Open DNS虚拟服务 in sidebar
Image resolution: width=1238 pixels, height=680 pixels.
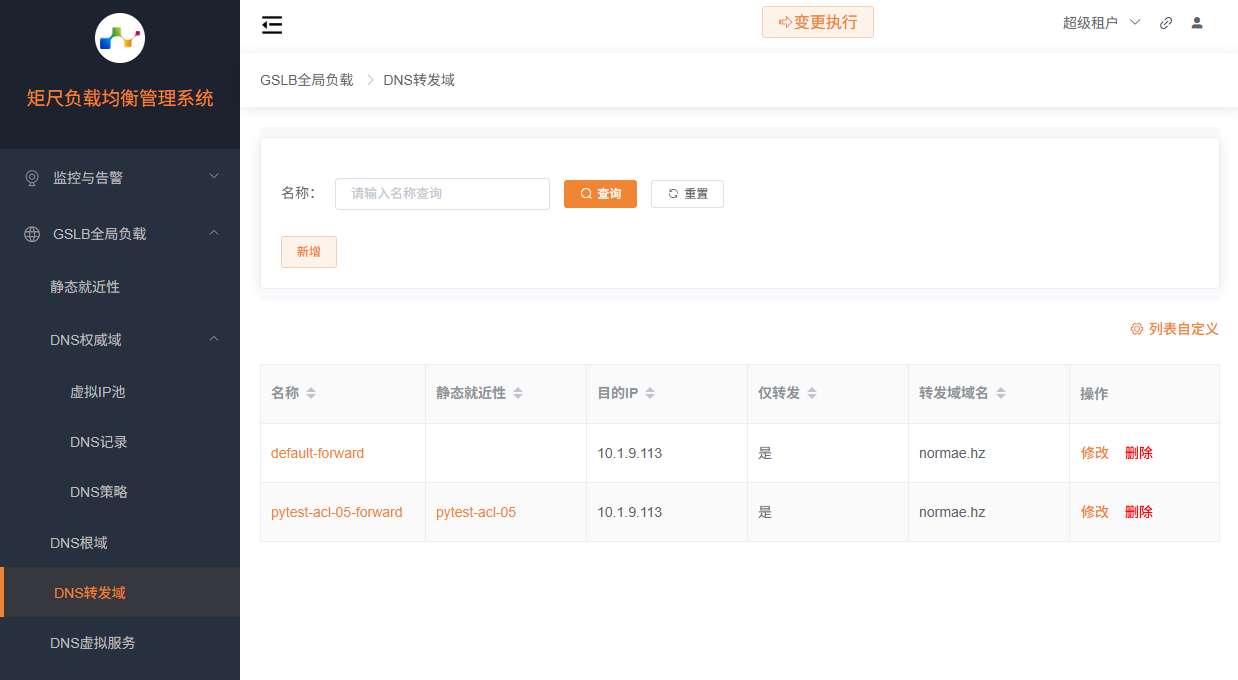(93, 643)
